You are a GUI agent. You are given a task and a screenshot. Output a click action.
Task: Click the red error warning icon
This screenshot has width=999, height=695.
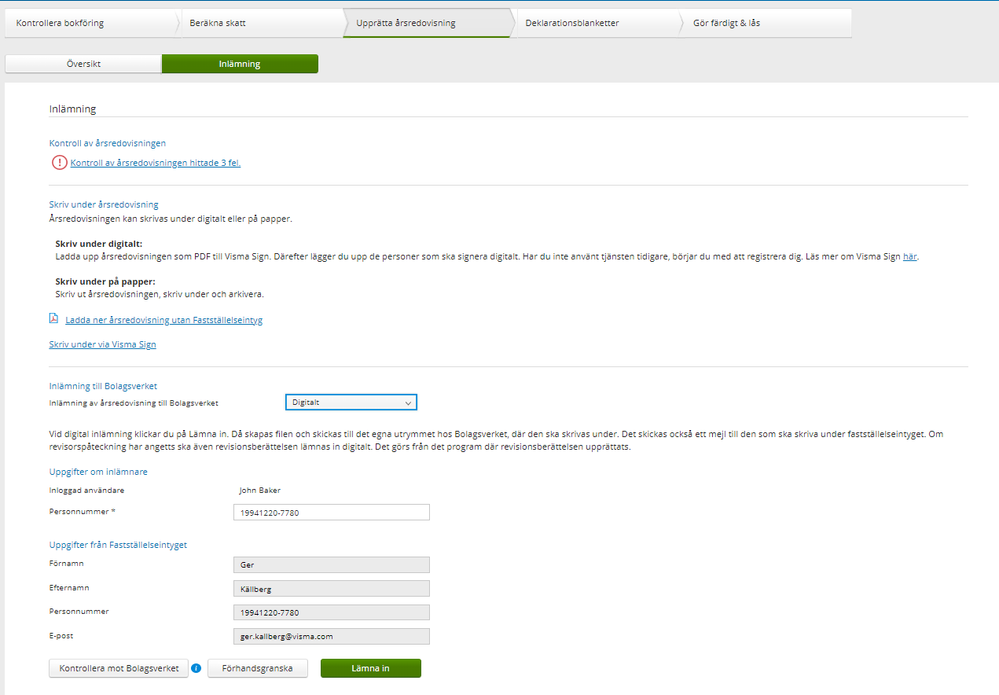point(59,163)
